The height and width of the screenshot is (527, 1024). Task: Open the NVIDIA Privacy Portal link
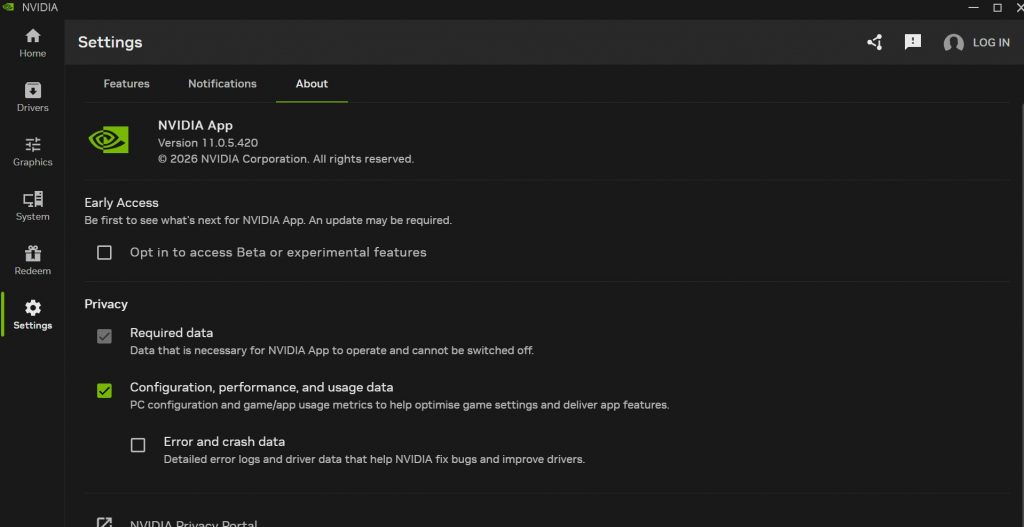[193, 523]
